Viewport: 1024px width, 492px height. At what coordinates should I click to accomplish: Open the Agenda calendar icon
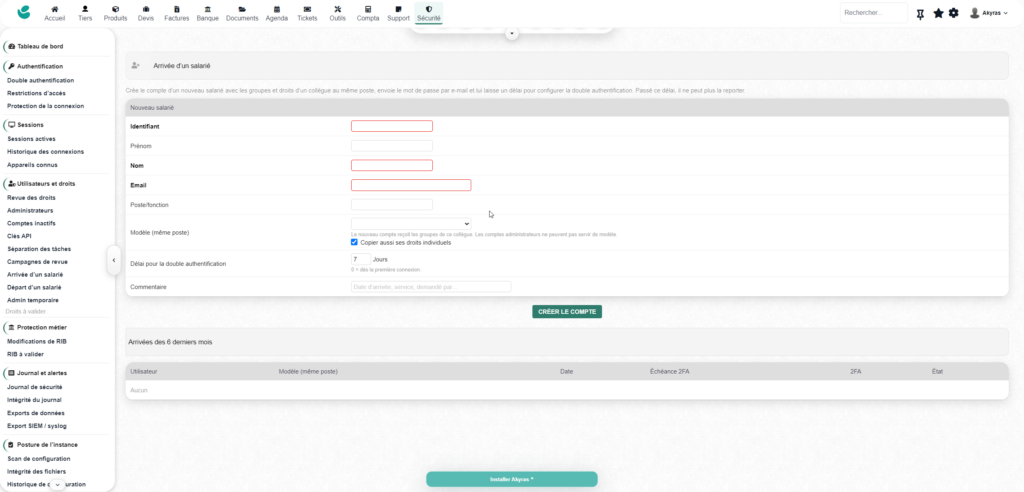pos(277,10)
